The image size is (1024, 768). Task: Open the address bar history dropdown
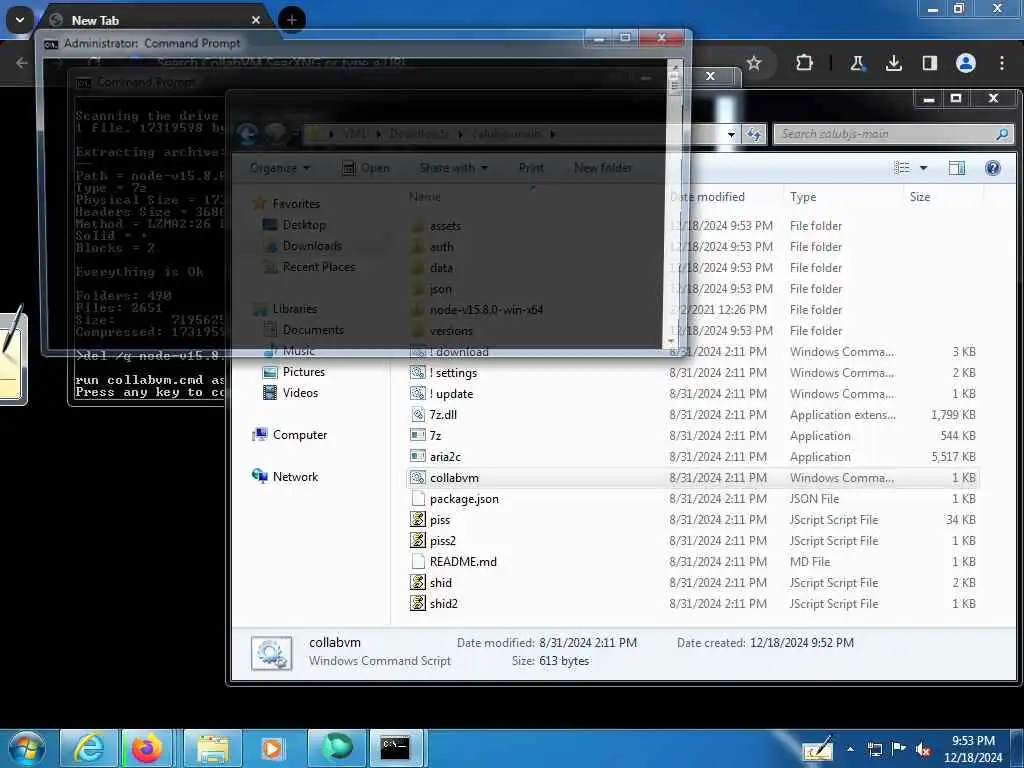point(731,135)
